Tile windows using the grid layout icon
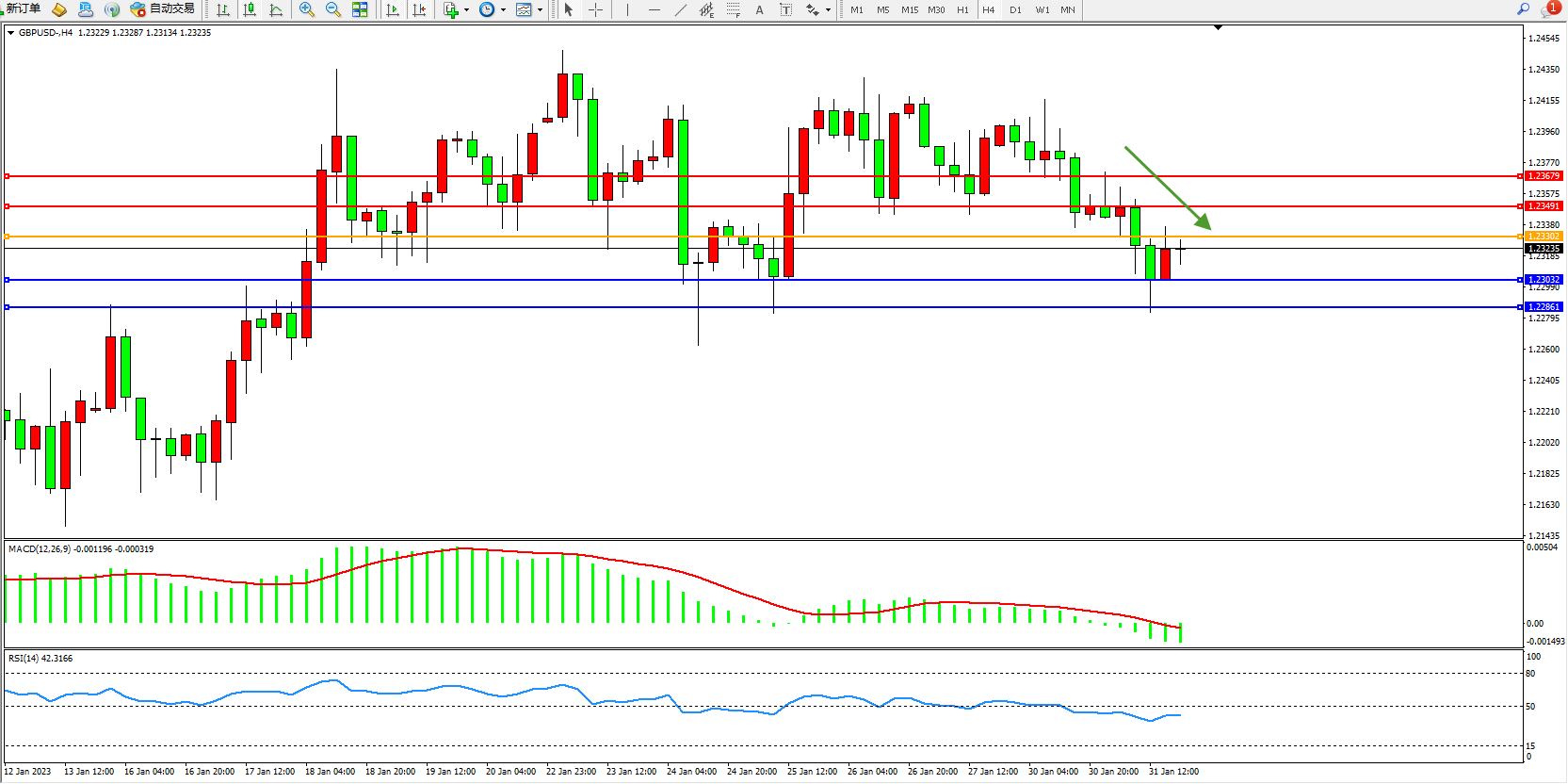Screen dimensions: 1568x784 pyautogui.click(x=360, y=9)
